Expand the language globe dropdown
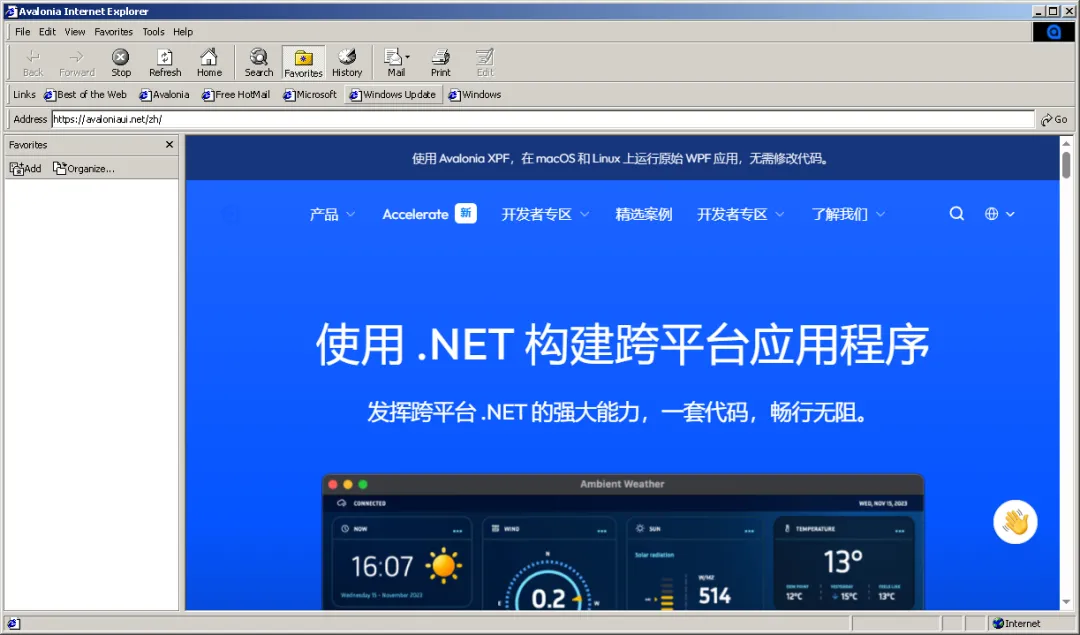The height and width of the screenshot is (635, 1080). pos(997,213)
